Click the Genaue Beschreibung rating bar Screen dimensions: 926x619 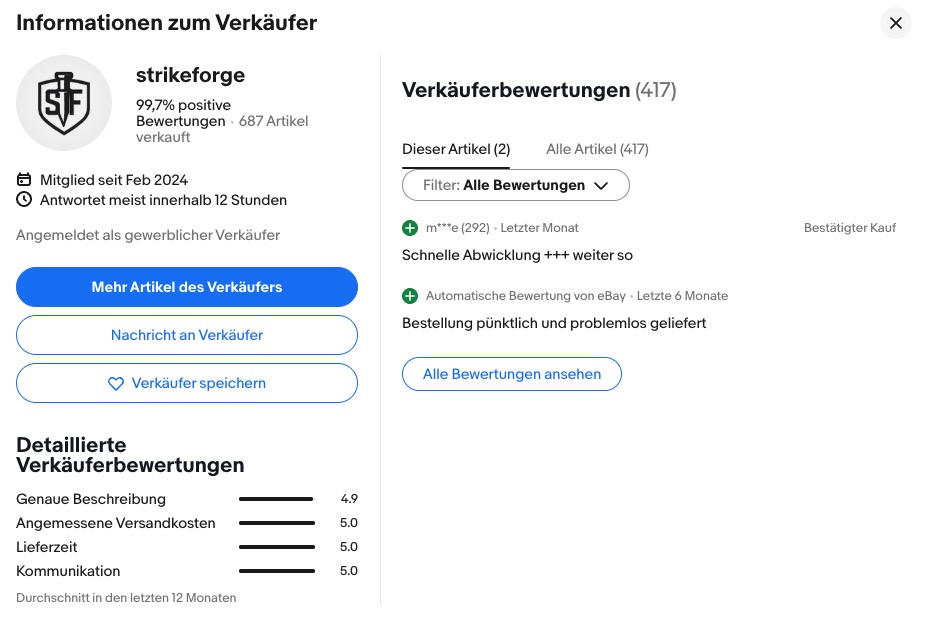point(276,499)
